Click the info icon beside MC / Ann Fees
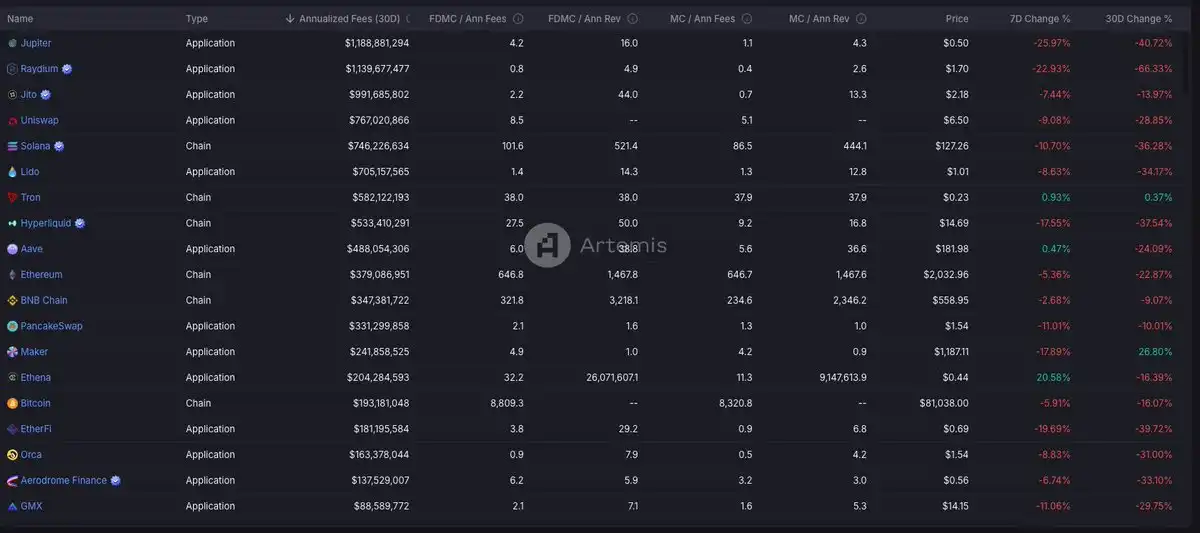 pyautogui.click(x=747, y=19)
